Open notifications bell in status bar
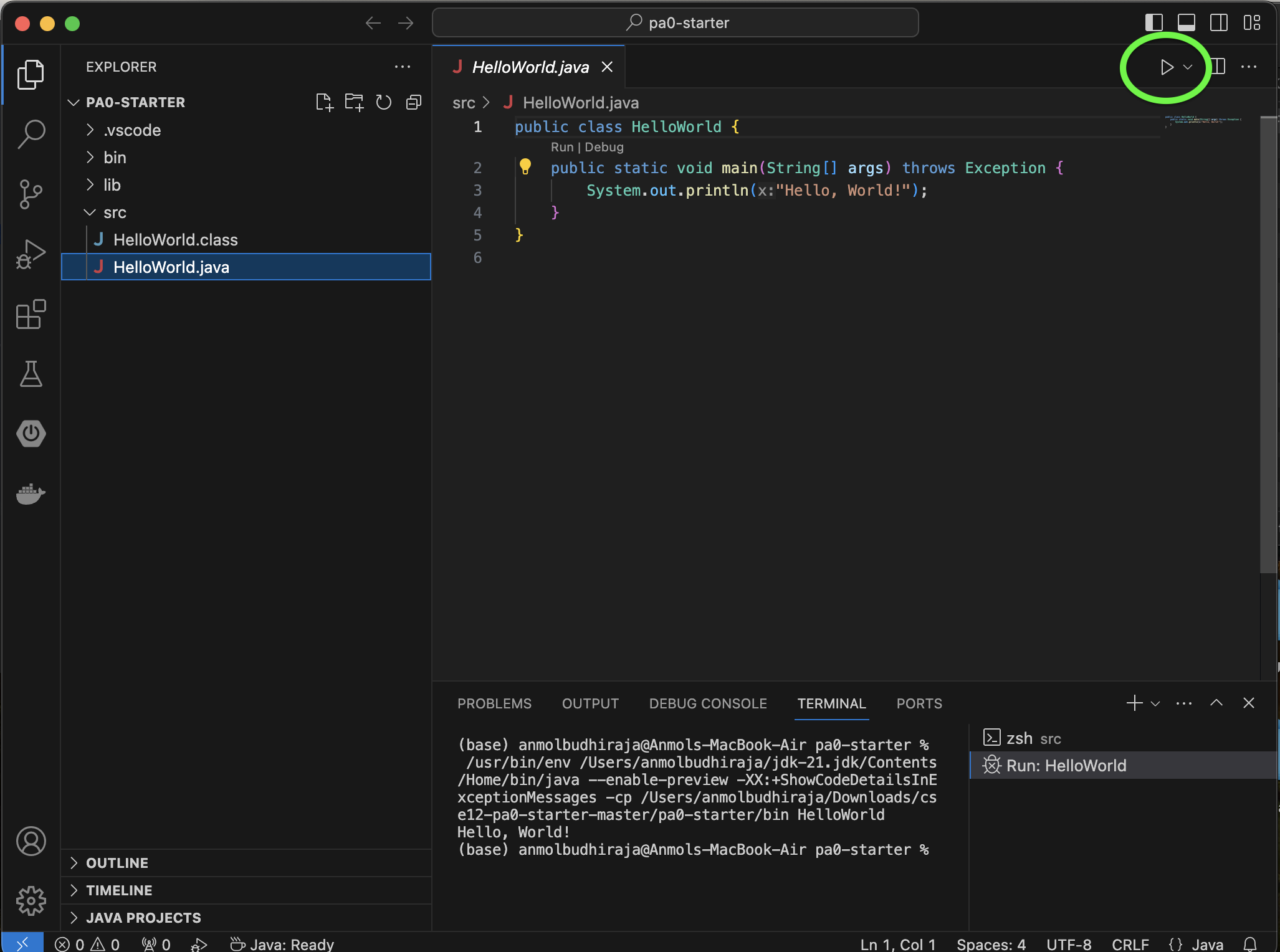 point(1250,945)
